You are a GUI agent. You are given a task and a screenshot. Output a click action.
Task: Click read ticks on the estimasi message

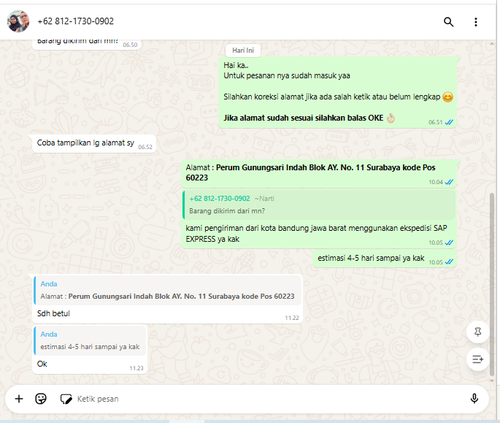point(449,262)
